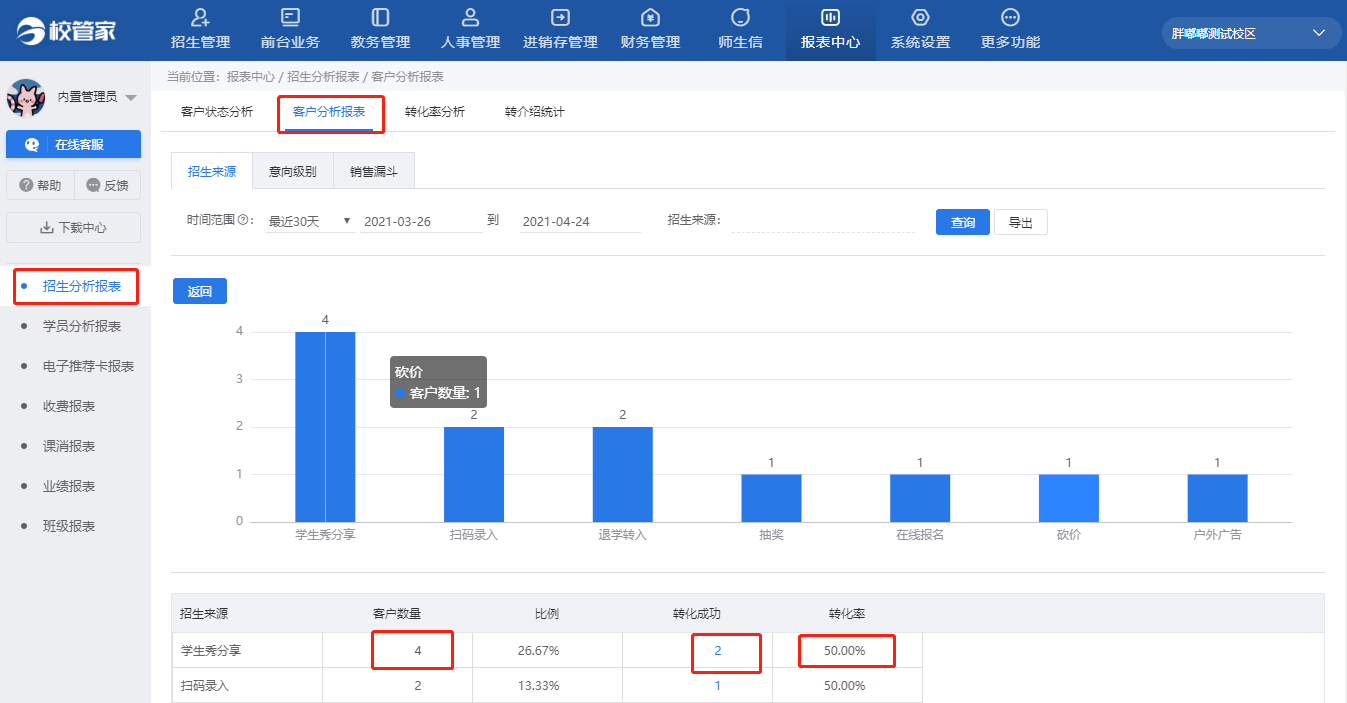
Task: Click the 在线客服 button
Action: coord(74,145)
